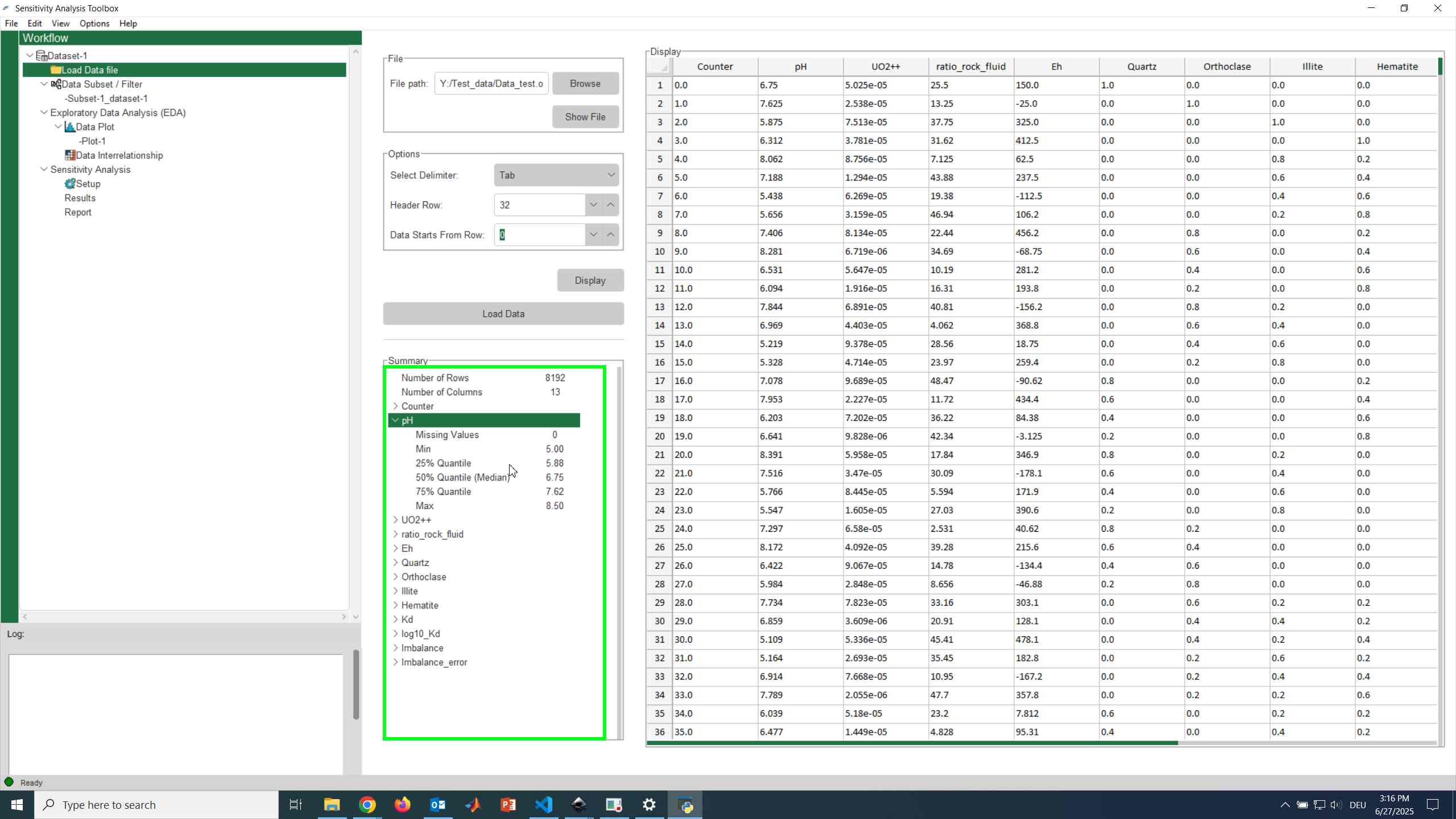Increase the Header Row value

point(610,205)
